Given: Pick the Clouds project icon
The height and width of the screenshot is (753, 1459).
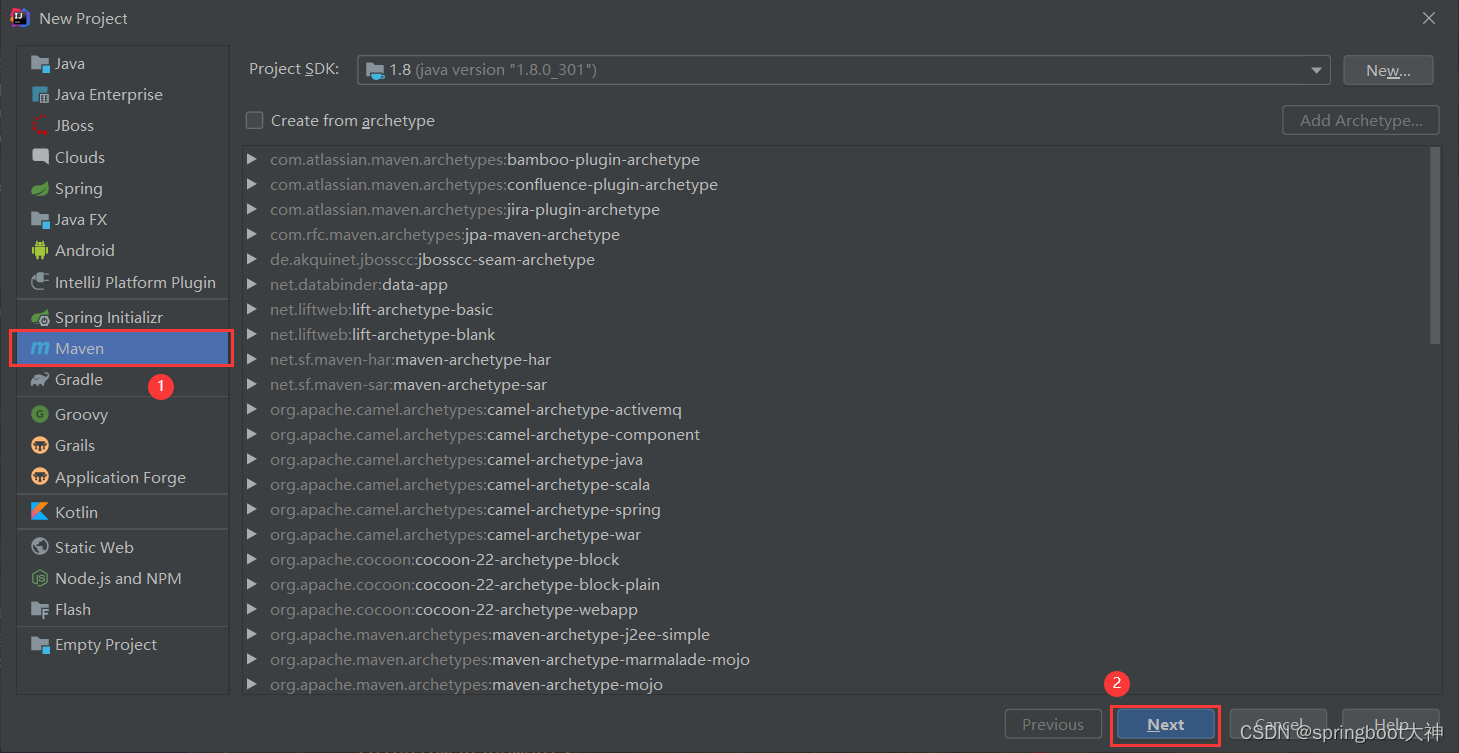Looking at the screenshot, I should point(40,157).
